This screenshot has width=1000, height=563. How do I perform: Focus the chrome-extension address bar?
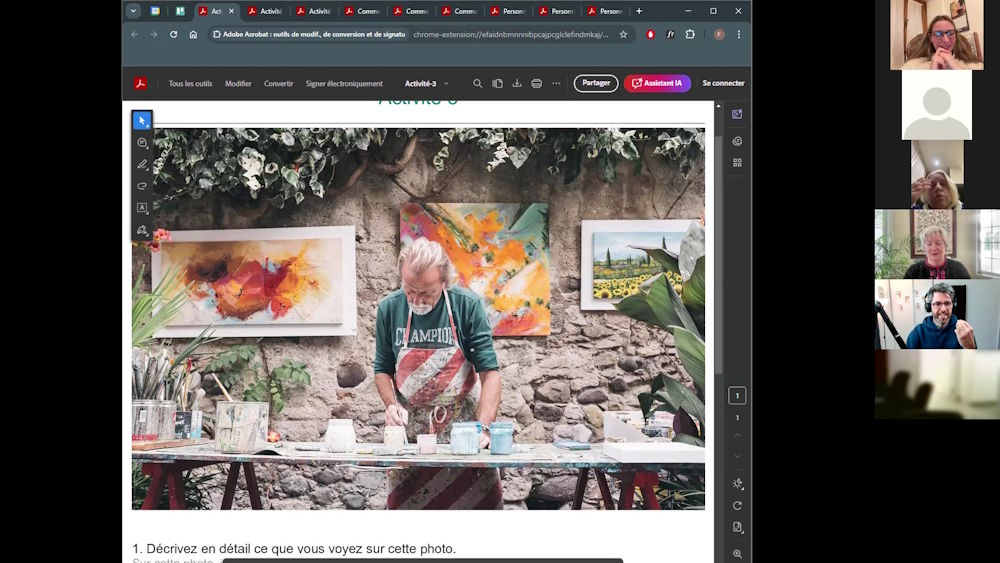click(510, 34)
